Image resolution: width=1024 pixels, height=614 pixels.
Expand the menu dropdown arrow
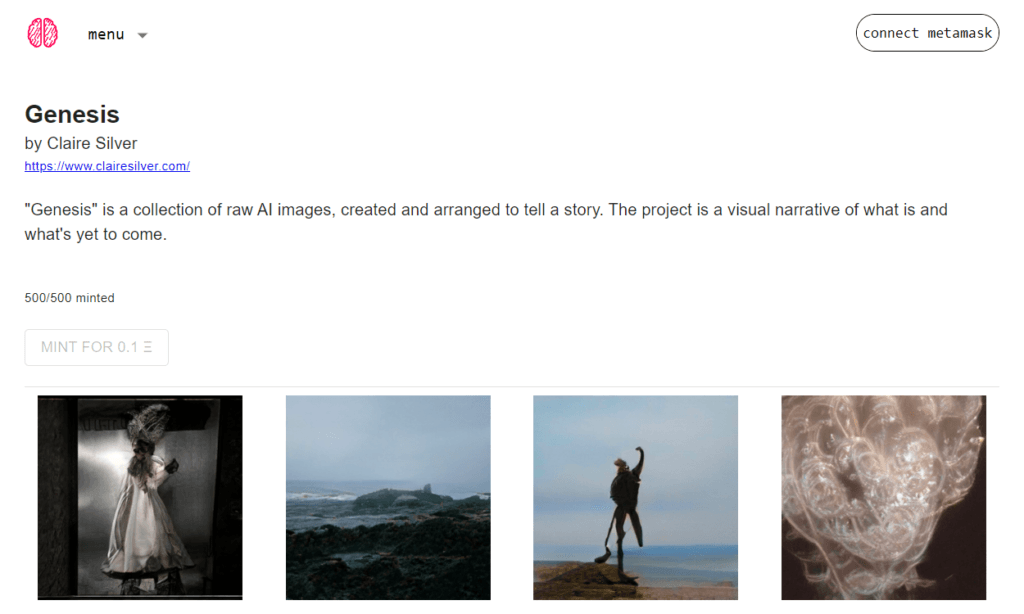[x=142, y=35]
